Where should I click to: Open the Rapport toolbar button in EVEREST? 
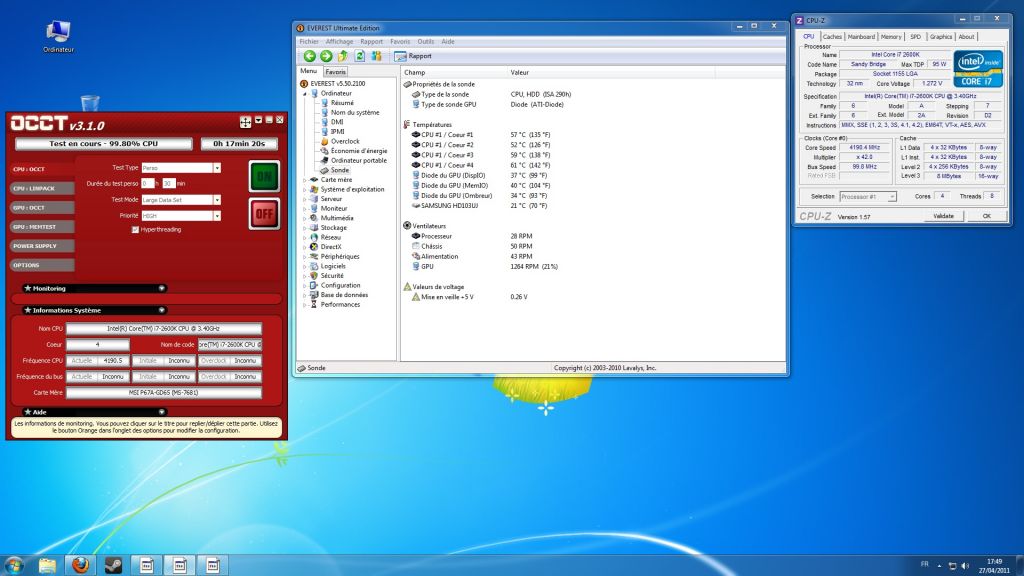tap(413, 56)
